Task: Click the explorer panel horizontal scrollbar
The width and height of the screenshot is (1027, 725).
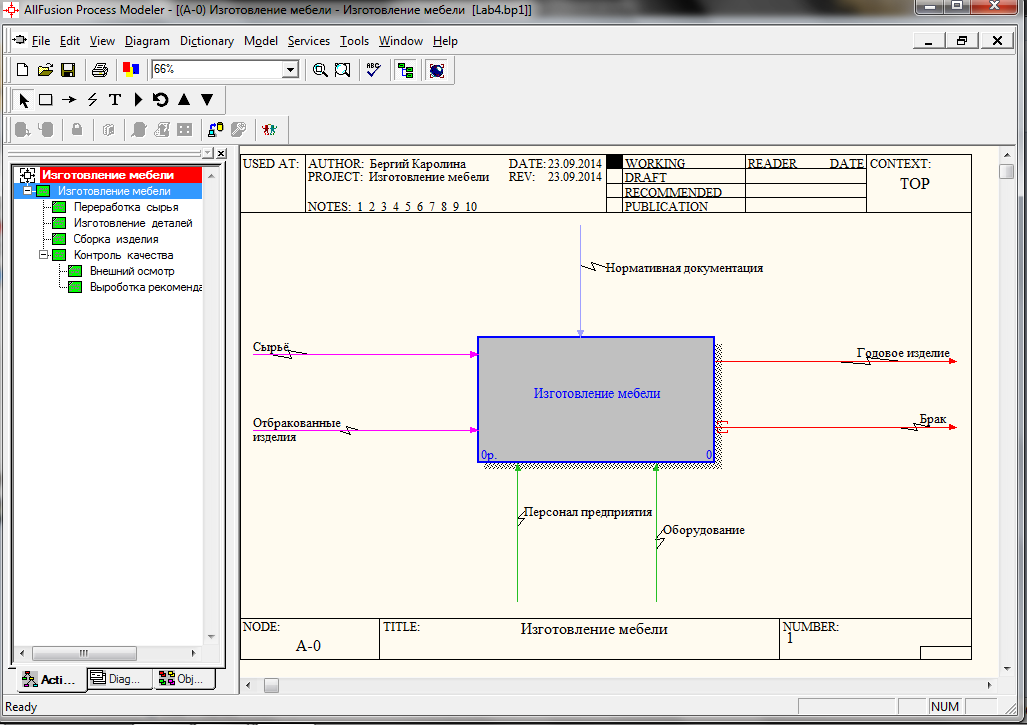Action: 108,653
